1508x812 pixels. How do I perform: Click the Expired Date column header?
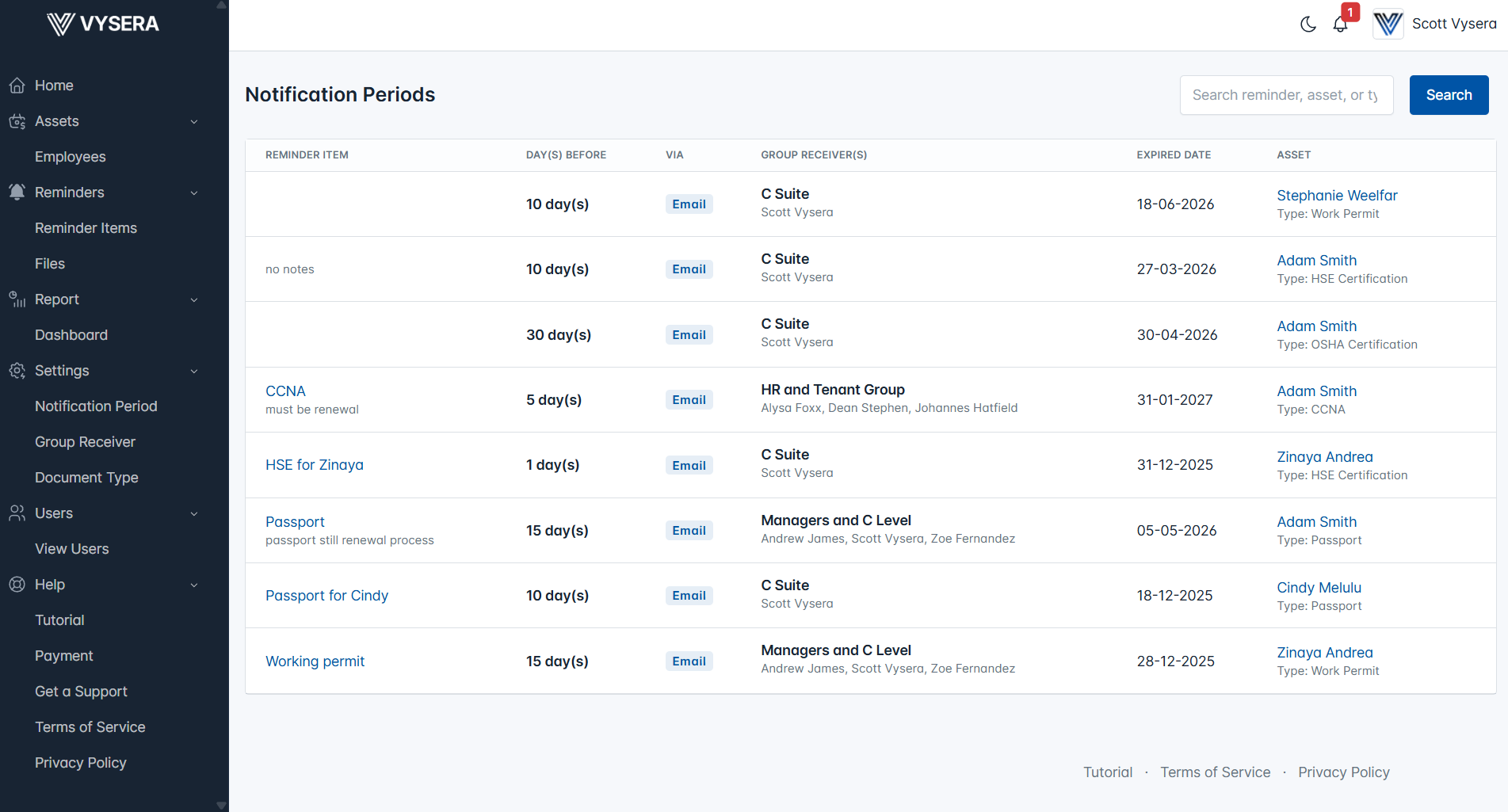click(x=1174, y=155)
